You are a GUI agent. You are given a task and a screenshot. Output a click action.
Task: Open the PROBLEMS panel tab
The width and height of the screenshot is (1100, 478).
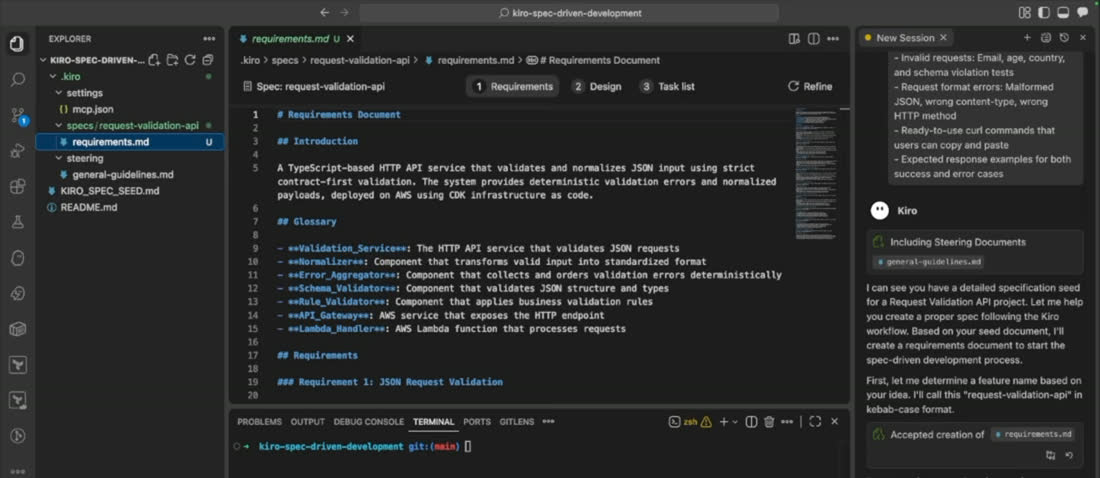pos(259,422)
